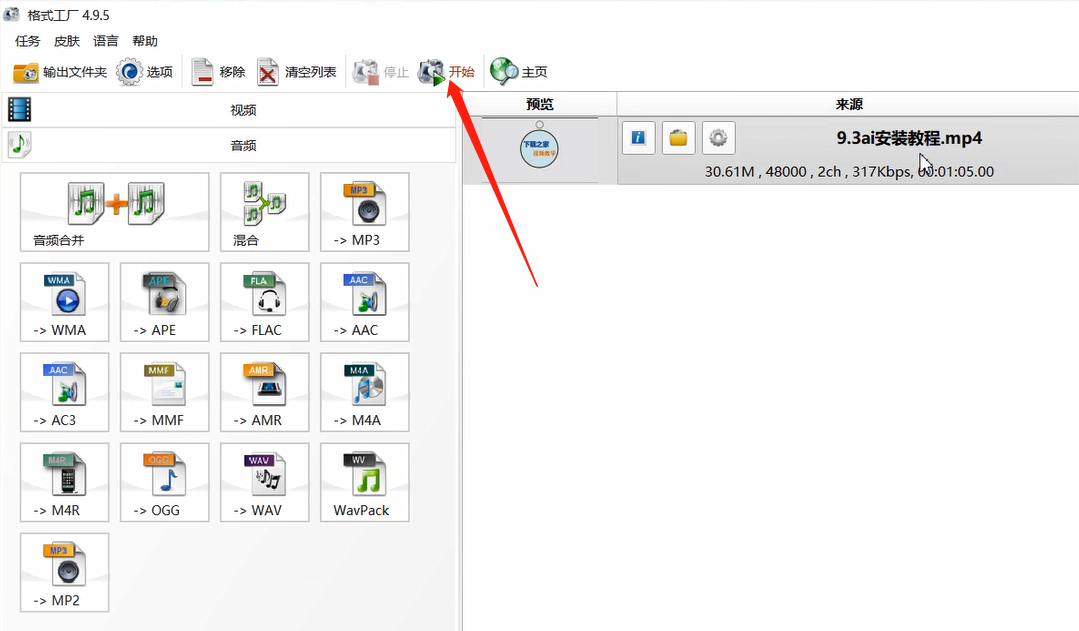View file info via the blue i icon
The image size is (1079, 631).
[x=638, y=138]
